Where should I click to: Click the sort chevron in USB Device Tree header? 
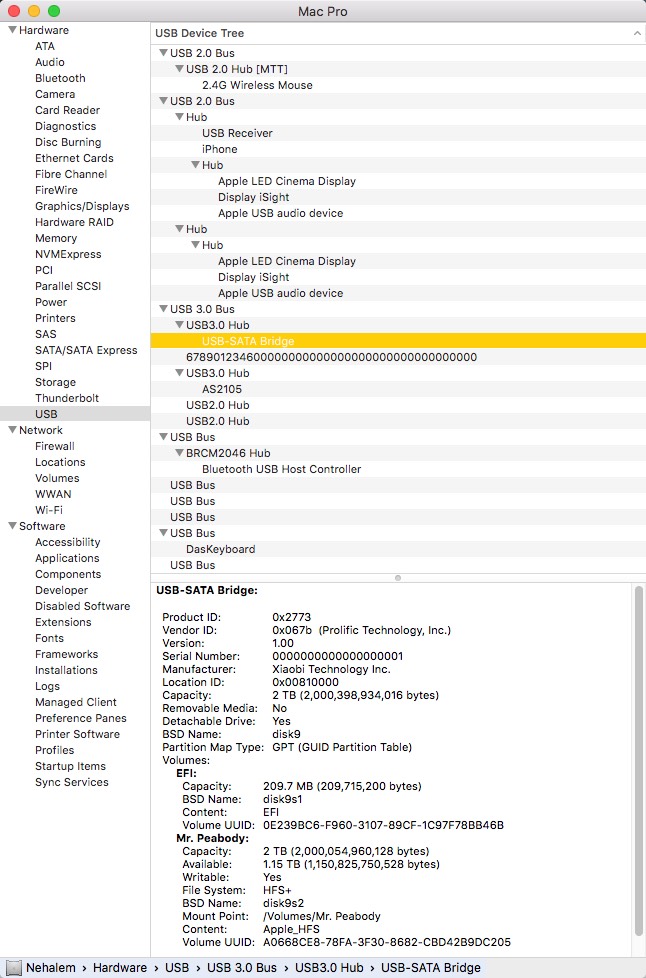pyautogui.click(x=637, y=34)
